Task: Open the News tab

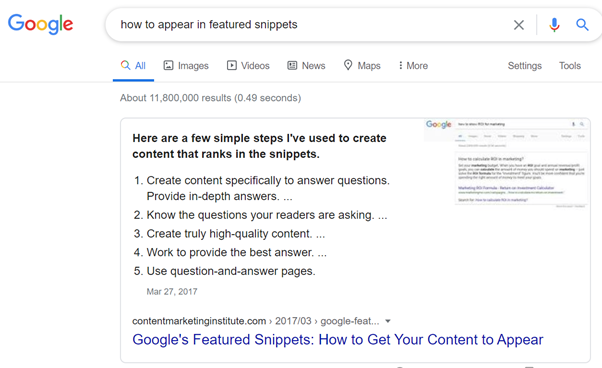Action: click(x=306, y=66)
